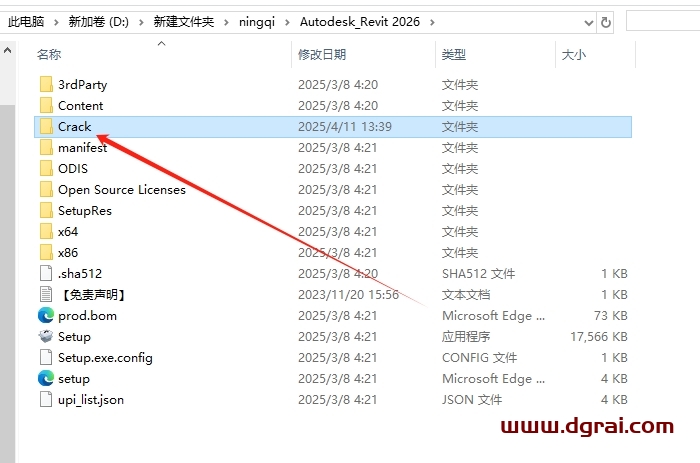
Task: Open the 3rdParty folder icon
Action: (x=46, y=84)
